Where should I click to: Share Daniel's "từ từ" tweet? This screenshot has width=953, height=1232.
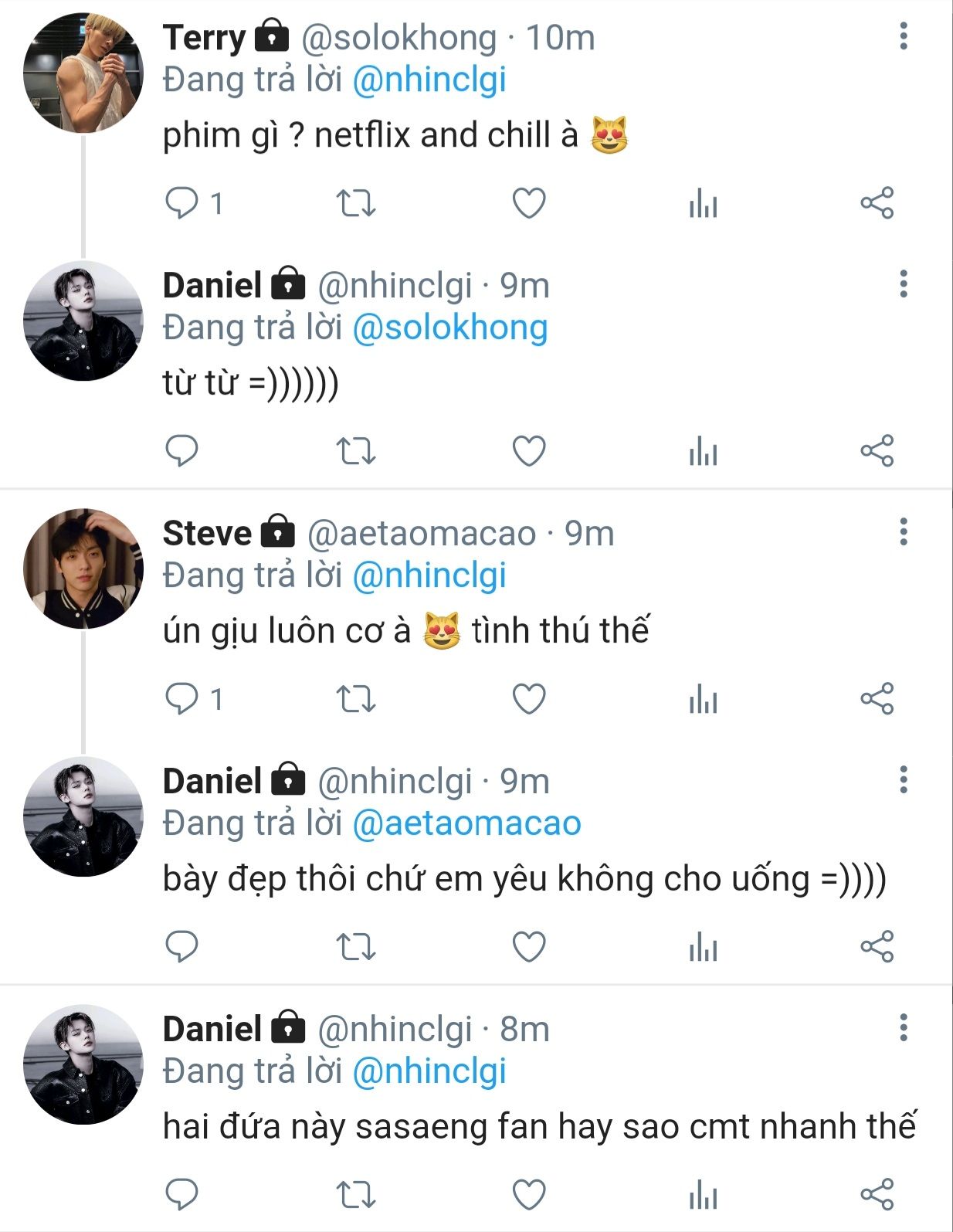pyautogui.click(x=877, y=451)
